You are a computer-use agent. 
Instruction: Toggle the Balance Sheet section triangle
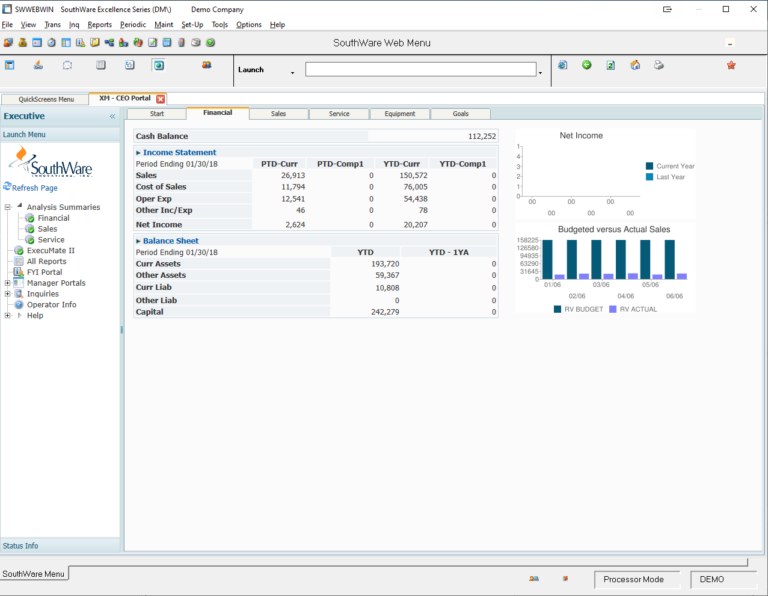(x=138, y=241)
